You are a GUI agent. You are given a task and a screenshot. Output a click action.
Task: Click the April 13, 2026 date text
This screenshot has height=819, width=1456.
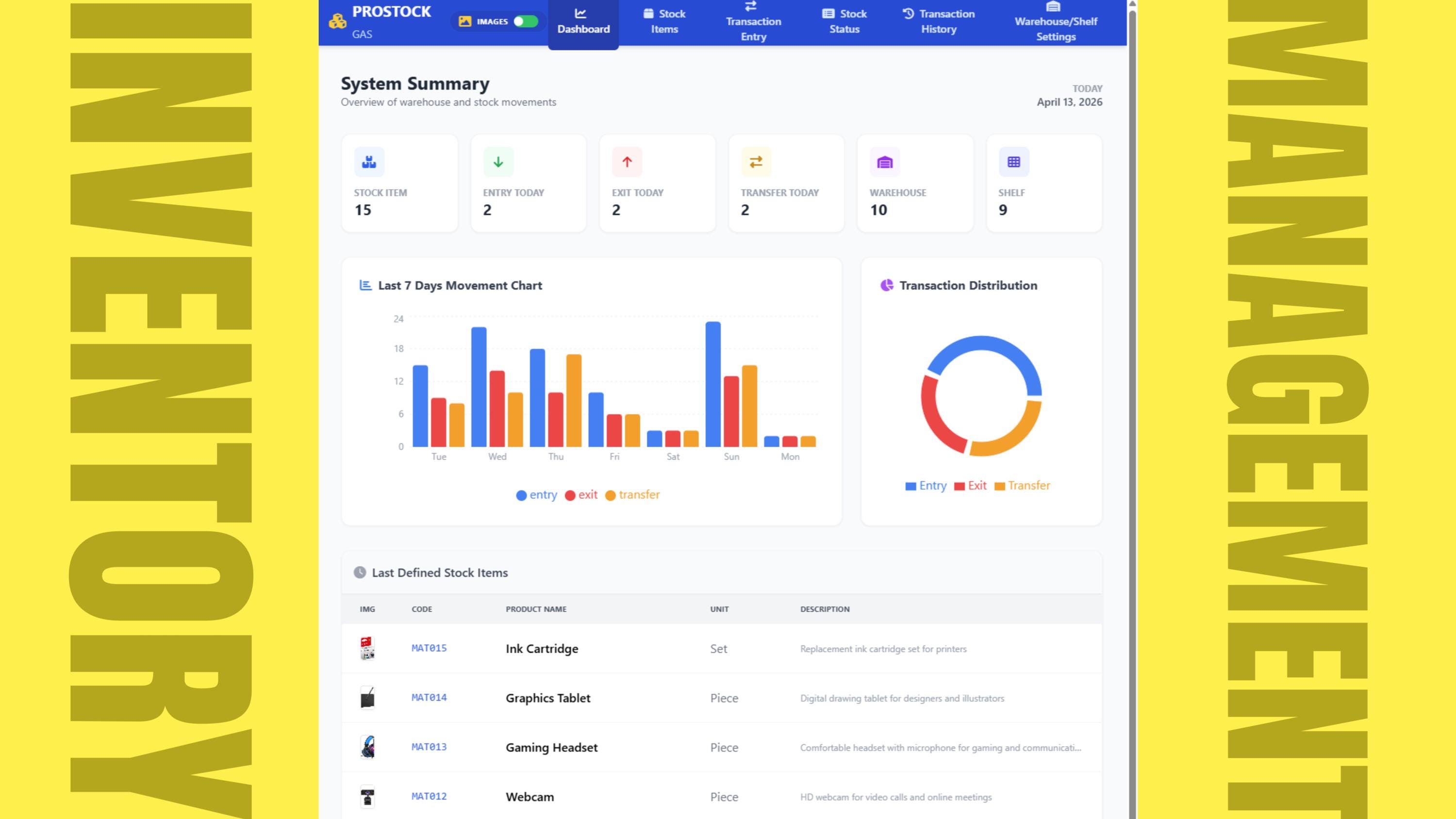pos(1069,102)
